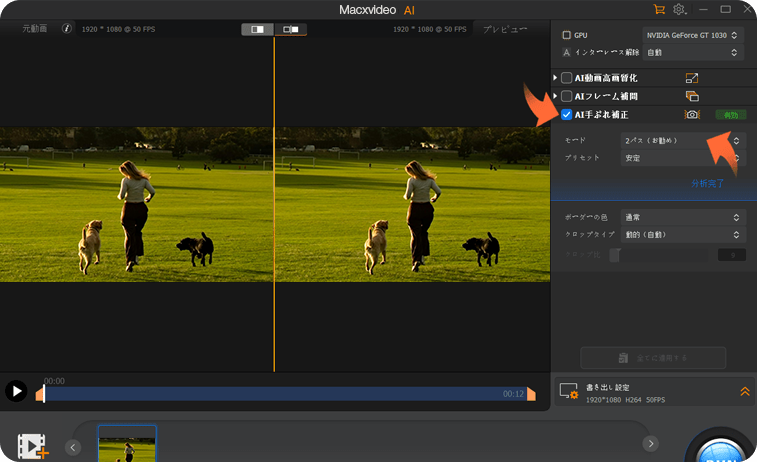Enable the GPU checkbox
The width and height of the screenshot is (757, 462).
[x=566, y=35]
